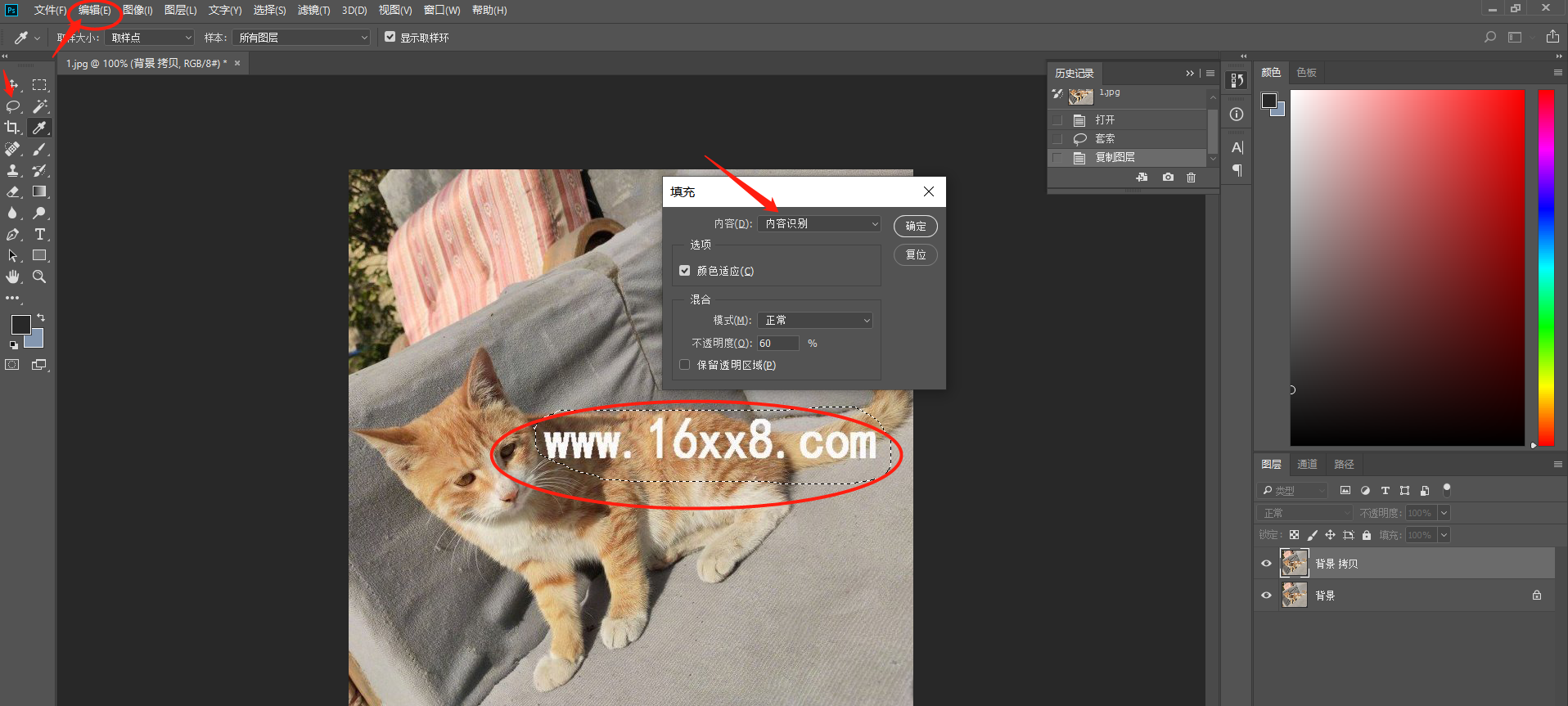Viewport: 1568px width, 706px height.
Task: Switch to the 路径 Paths tab
Action: coord(1344,465)
